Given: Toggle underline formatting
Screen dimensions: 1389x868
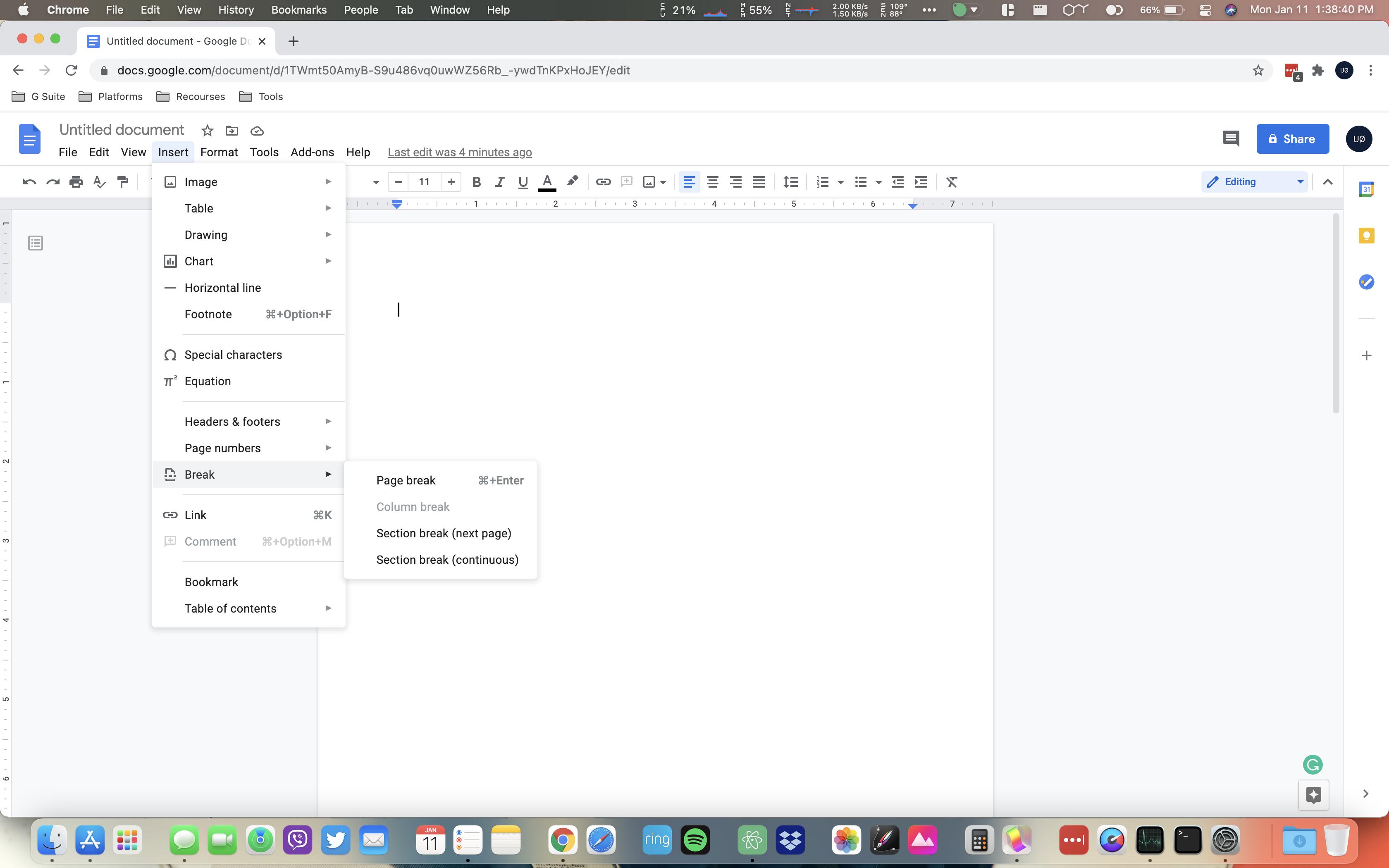Looking at the screenshot, I should [x=523, y=182].
